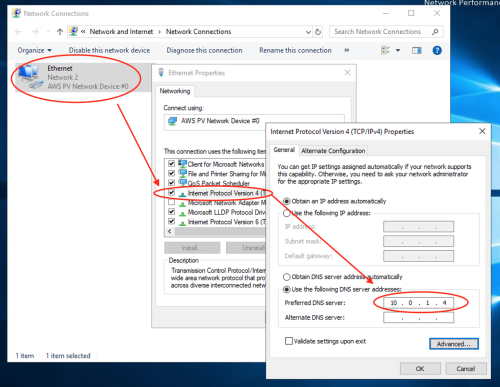Open the view options dropdown arrow
The height and width of the screenshot is (387, 500).
[x=398, y=50]
